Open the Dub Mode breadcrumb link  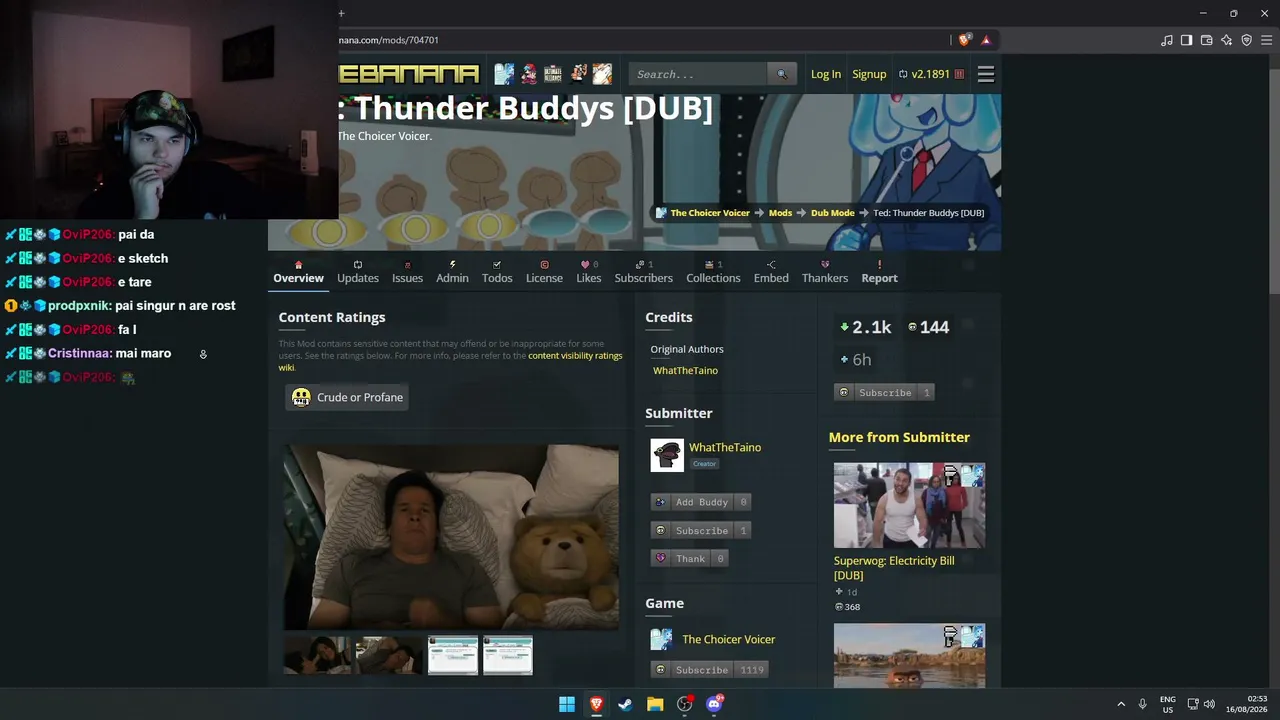832,213
